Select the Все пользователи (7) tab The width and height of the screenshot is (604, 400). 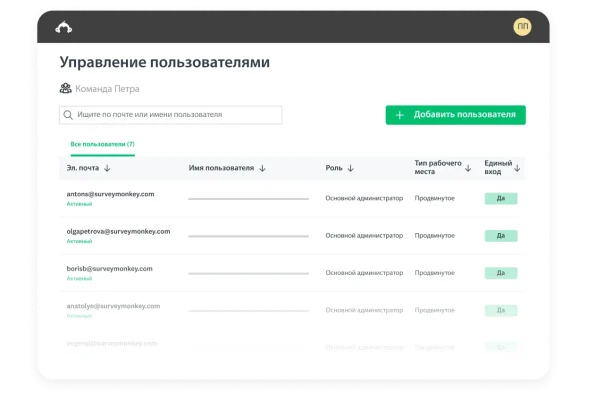[102, 144]
